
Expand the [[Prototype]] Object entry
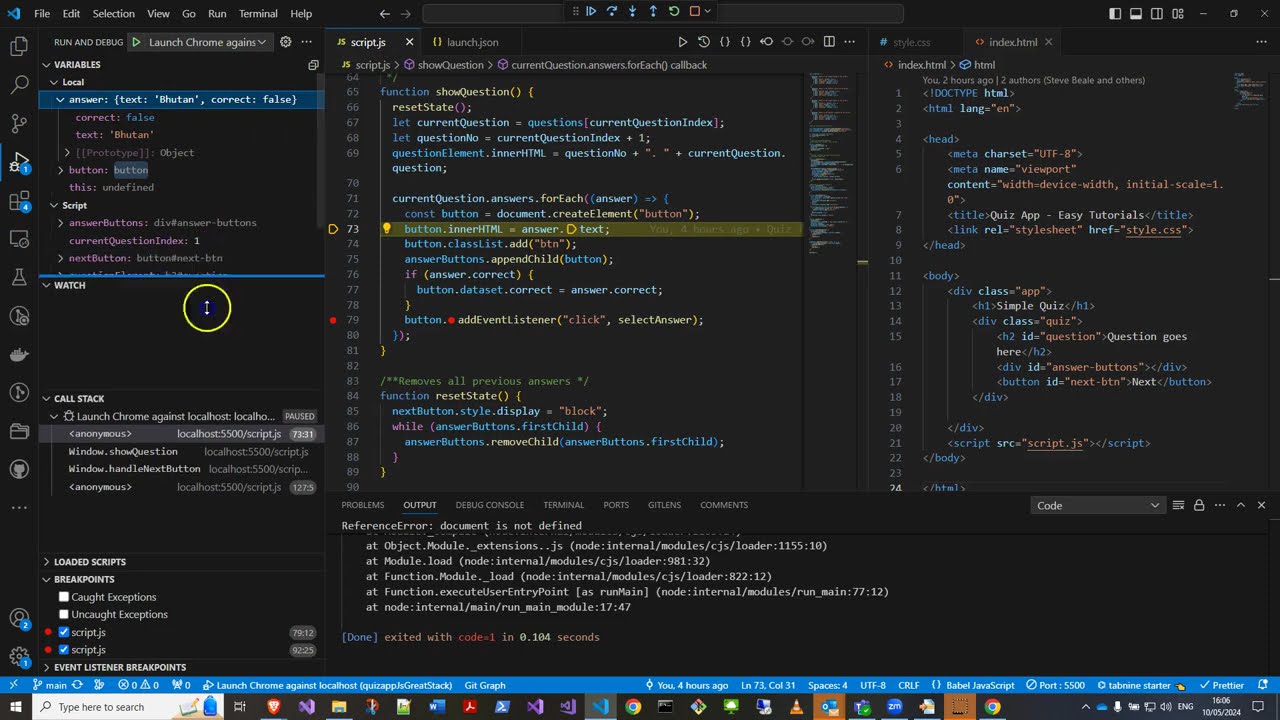tap(67, 152)
